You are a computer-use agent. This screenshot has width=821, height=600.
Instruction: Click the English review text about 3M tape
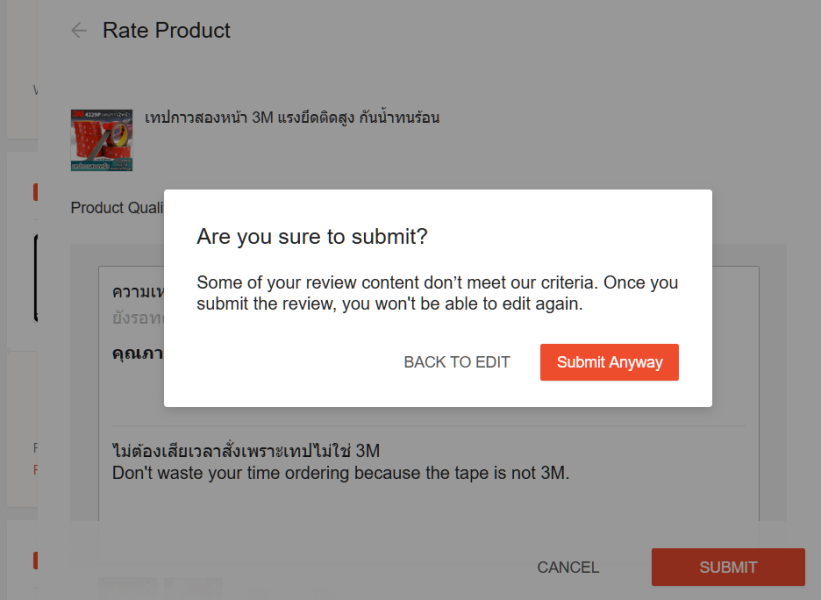340,473
